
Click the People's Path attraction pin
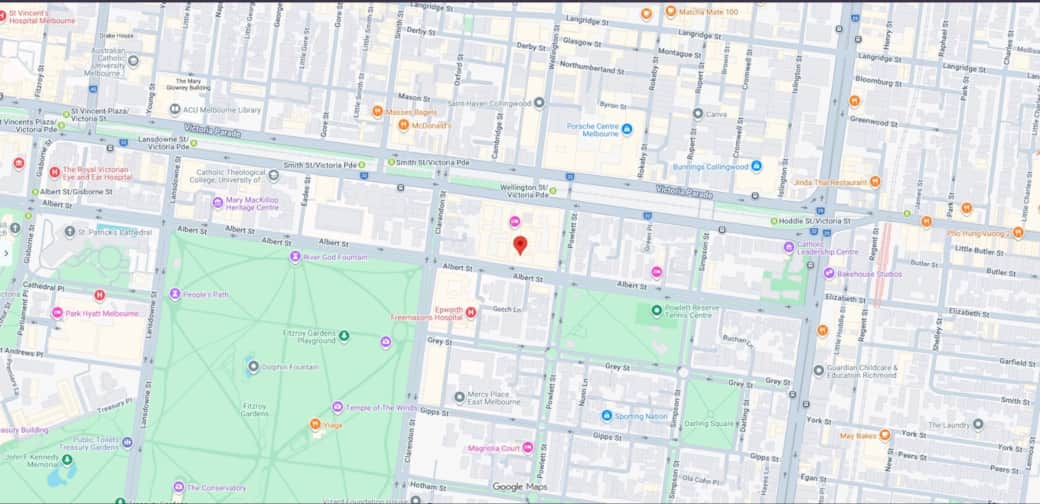[175, 294]
